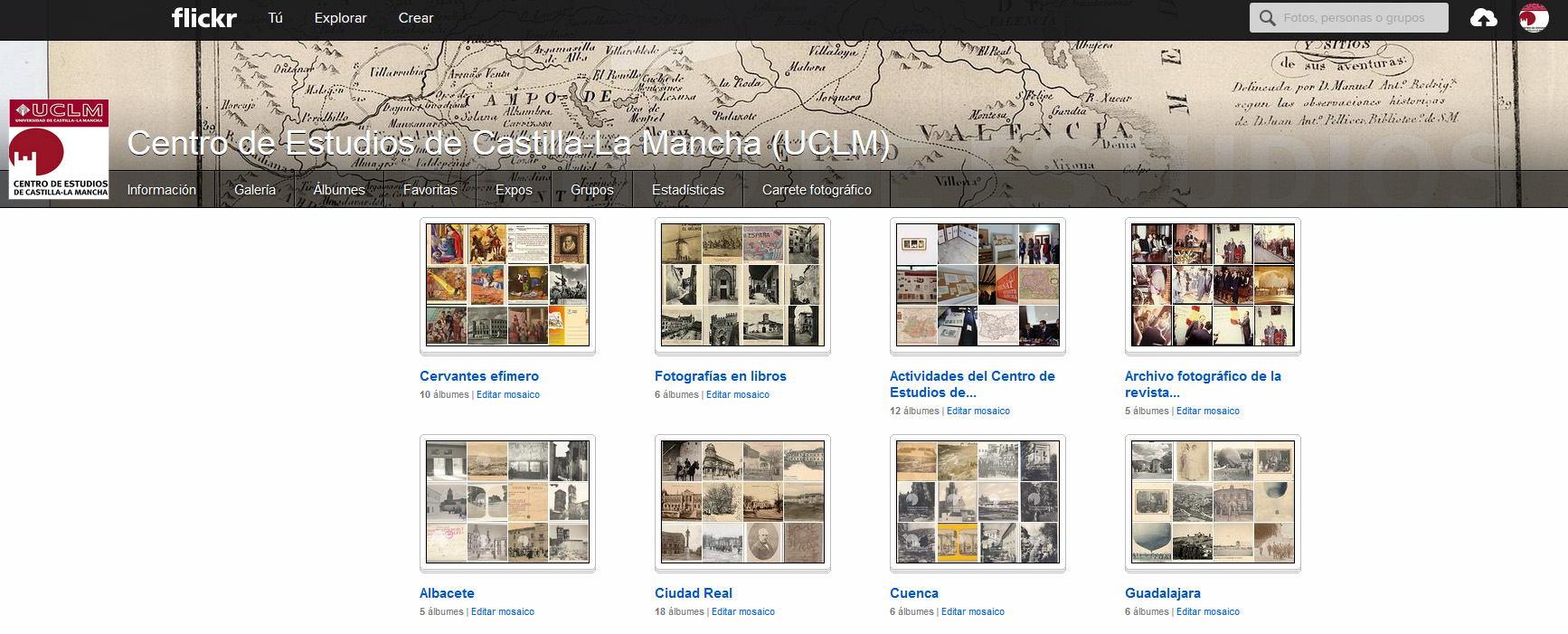
Task: Open the Ciudad Real collection link
Action: (x=694, y=593)
